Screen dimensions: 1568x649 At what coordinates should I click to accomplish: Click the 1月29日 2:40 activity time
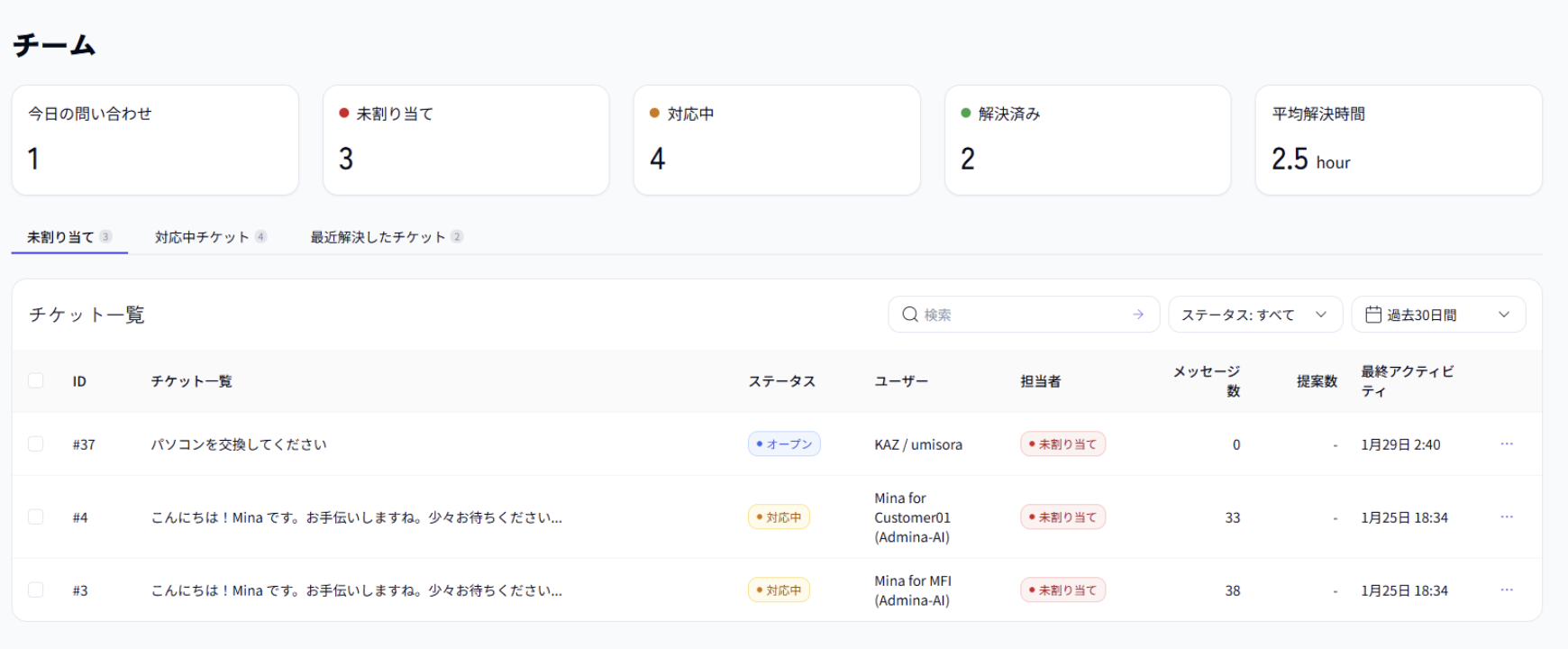click(x=1400, y=444)
